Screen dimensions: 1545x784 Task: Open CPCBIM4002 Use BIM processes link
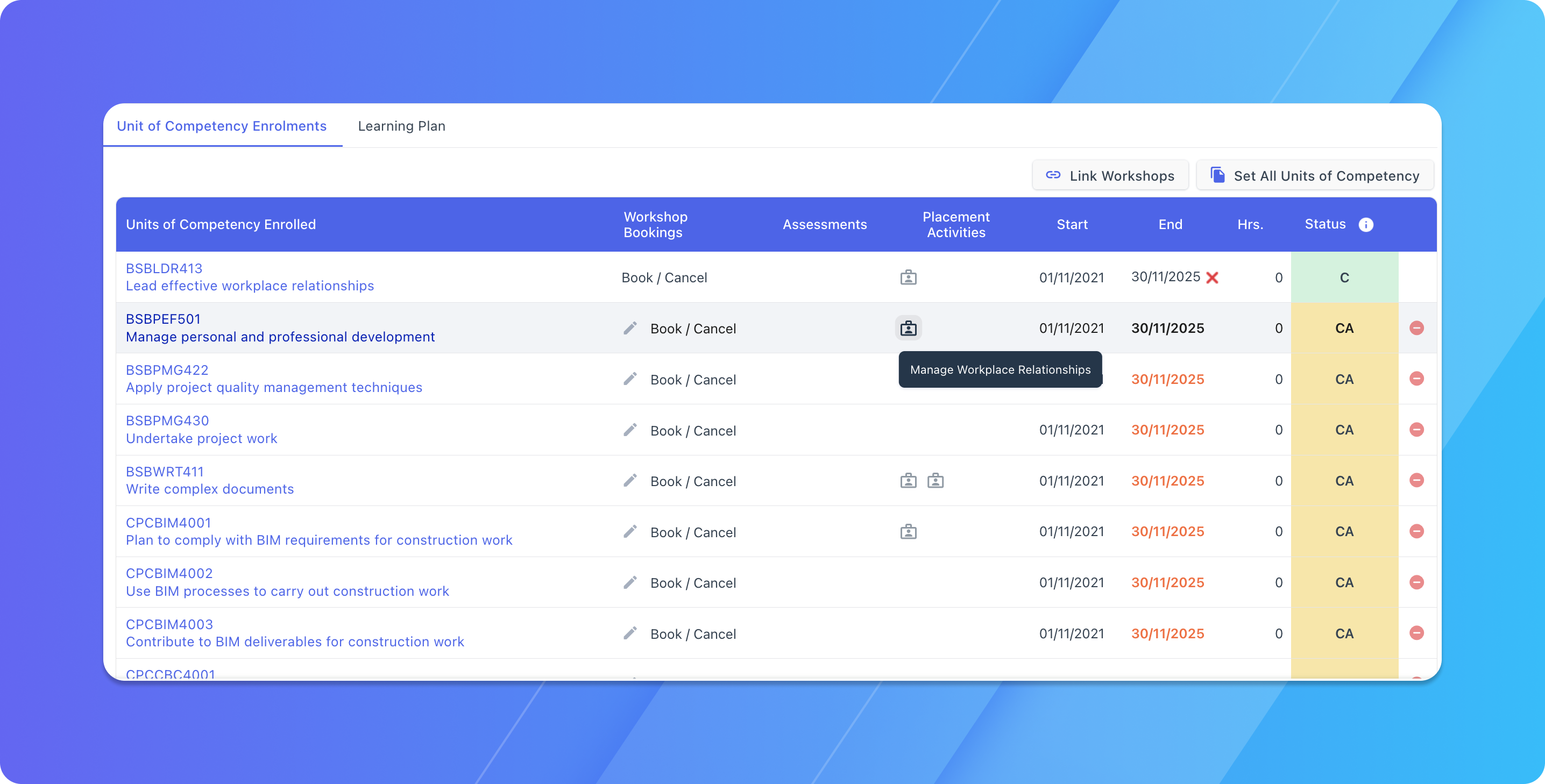click(x=287, y=582)
